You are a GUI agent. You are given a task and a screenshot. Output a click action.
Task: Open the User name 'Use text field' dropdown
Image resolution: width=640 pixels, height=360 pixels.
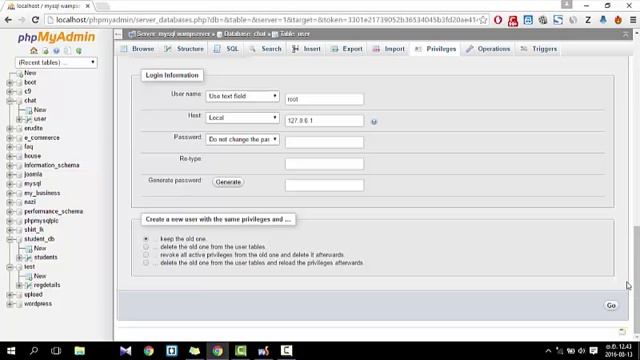click(x=242, y=96)
